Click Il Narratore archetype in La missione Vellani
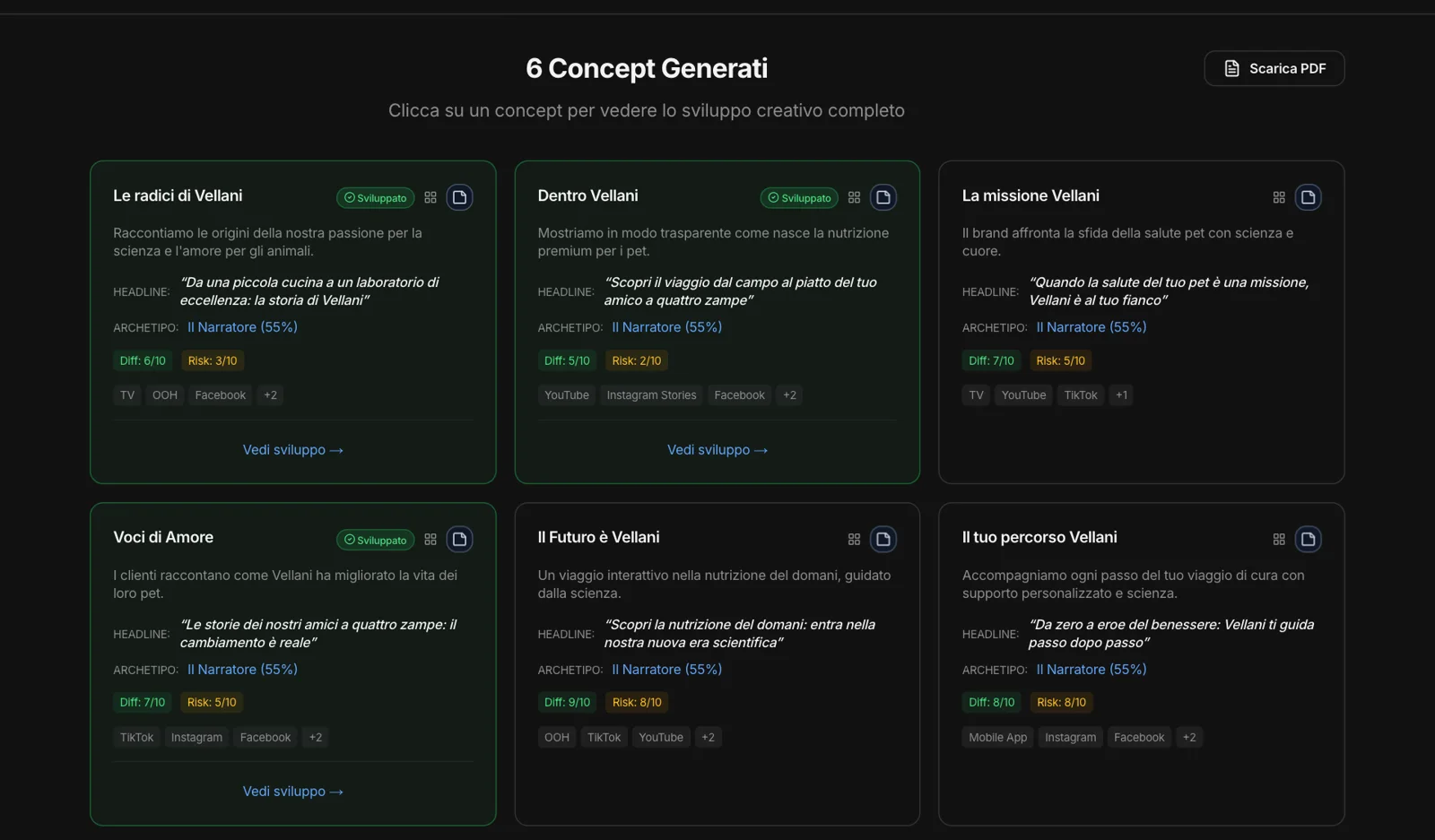The width and height of the screenshot is (1435, 840). click(1091, 327)
